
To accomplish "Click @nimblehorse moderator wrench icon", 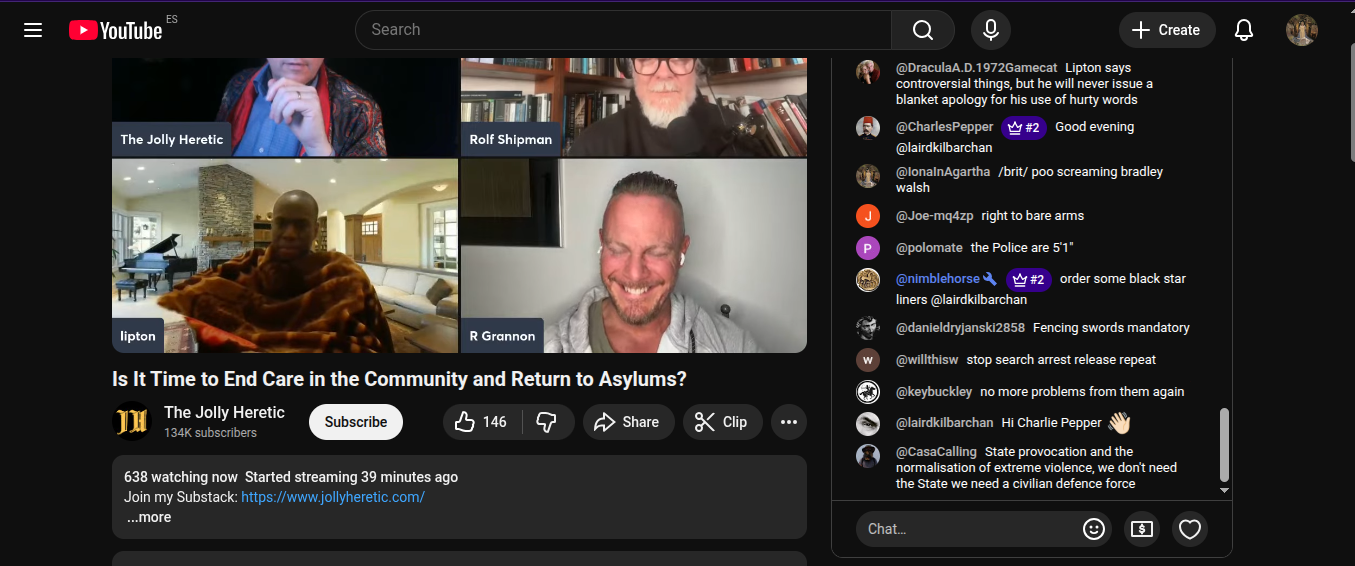I will click(x=990, y=279).
